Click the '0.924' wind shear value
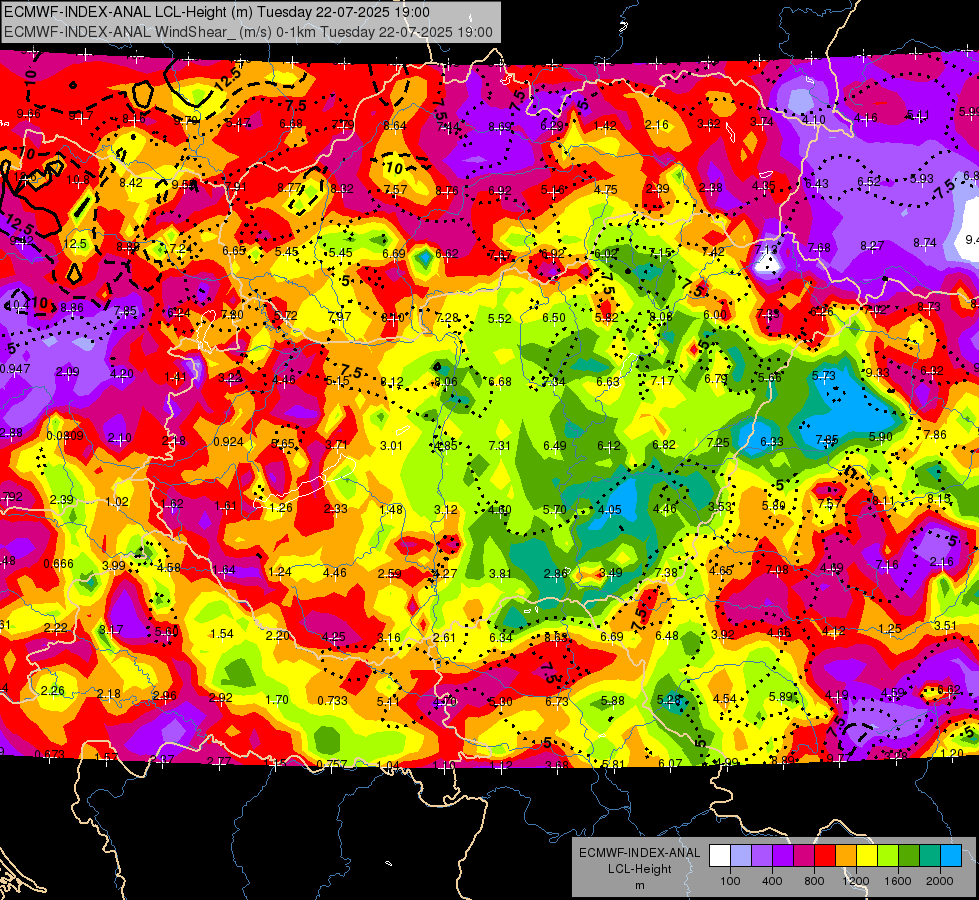 pos(228,442)
